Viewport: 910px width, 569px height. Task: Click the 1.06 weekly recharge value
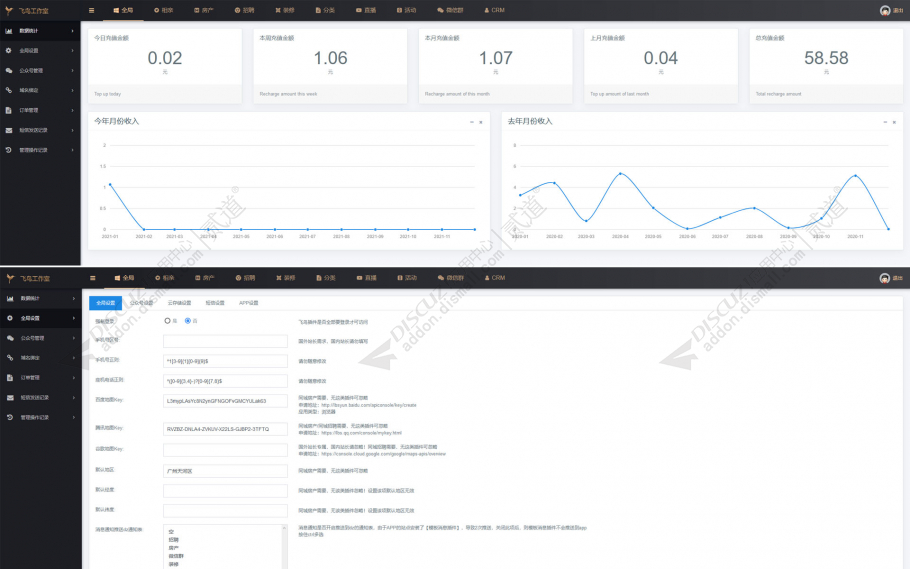click(330, 58)
